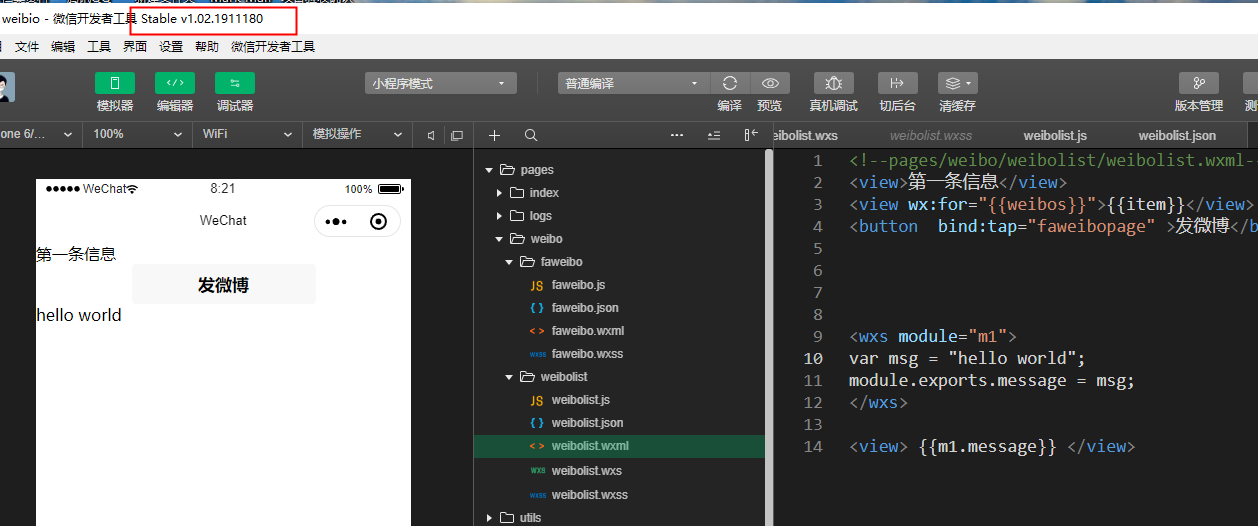Expand the logs folder
This screenshot has height=526, width=1258.
point(500,216)
